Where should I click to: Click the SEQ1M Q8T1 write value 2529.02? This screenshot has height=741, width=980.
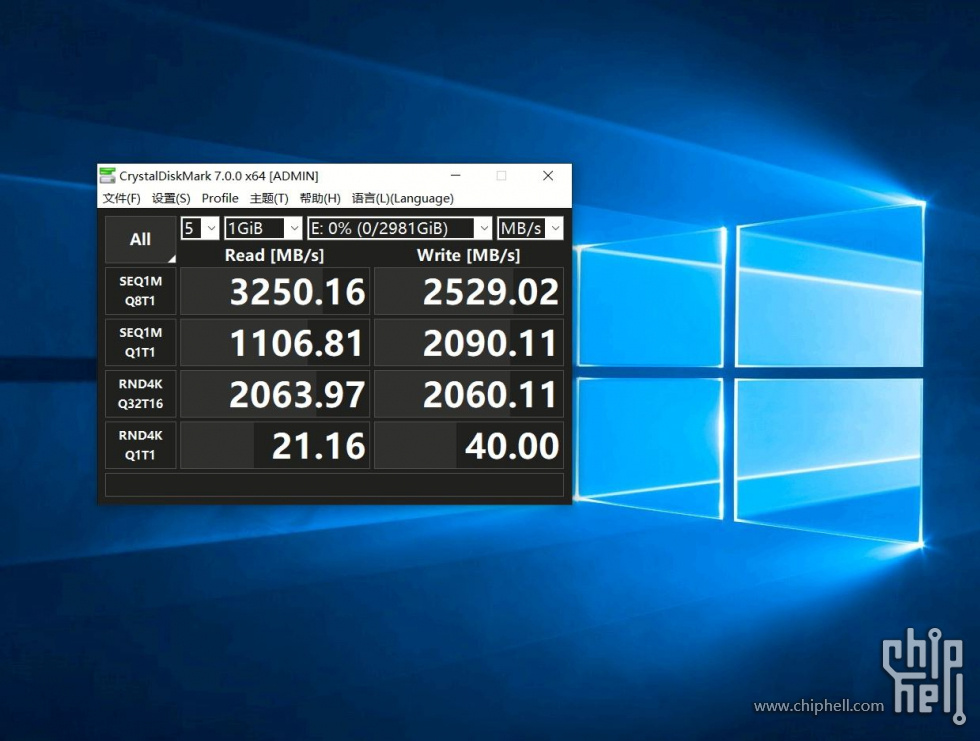[469, 291]
